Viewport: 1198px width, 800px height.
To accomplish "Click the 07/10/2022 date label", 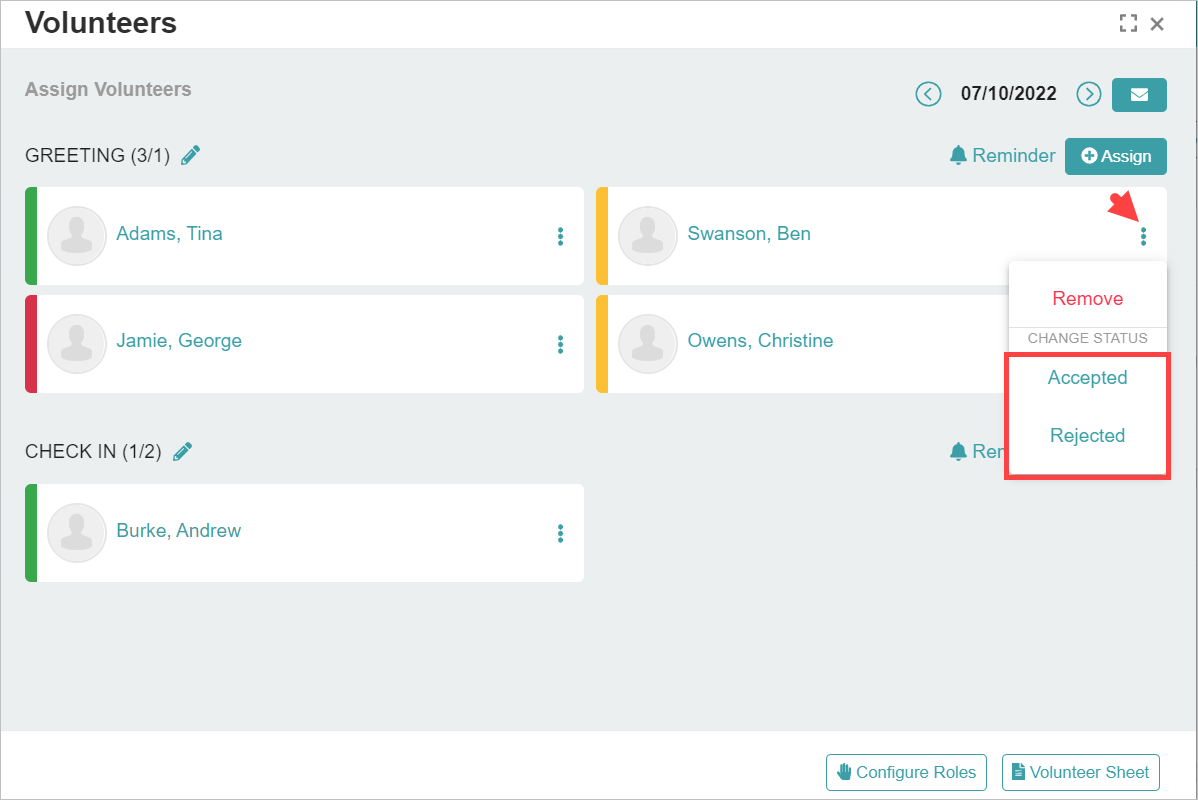I will [1008, 94].
